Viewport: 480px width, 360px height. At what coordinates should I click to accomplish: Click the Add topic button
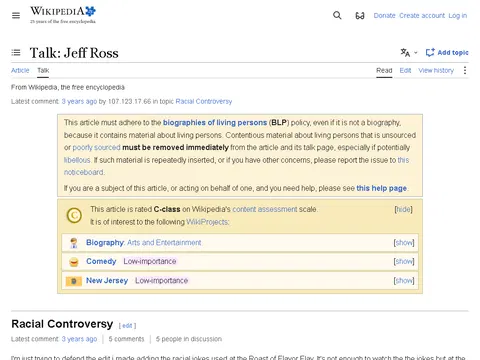[x=447, y=53]
